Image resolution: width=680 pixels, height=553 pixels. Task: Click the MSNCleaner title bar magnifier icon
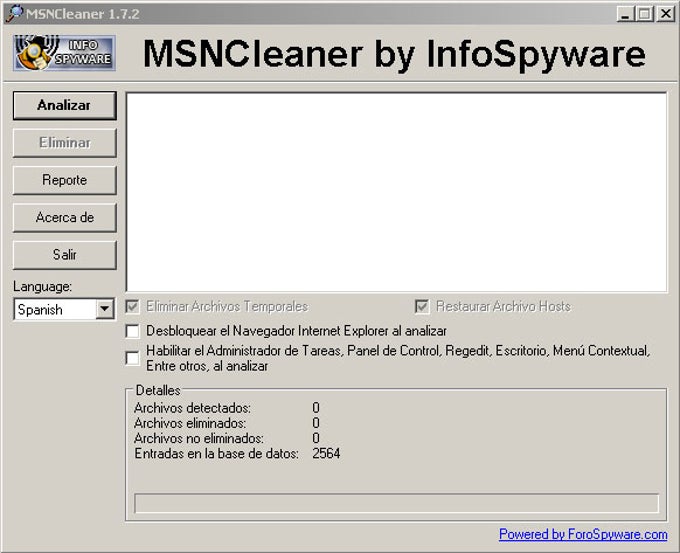[14, 13]
